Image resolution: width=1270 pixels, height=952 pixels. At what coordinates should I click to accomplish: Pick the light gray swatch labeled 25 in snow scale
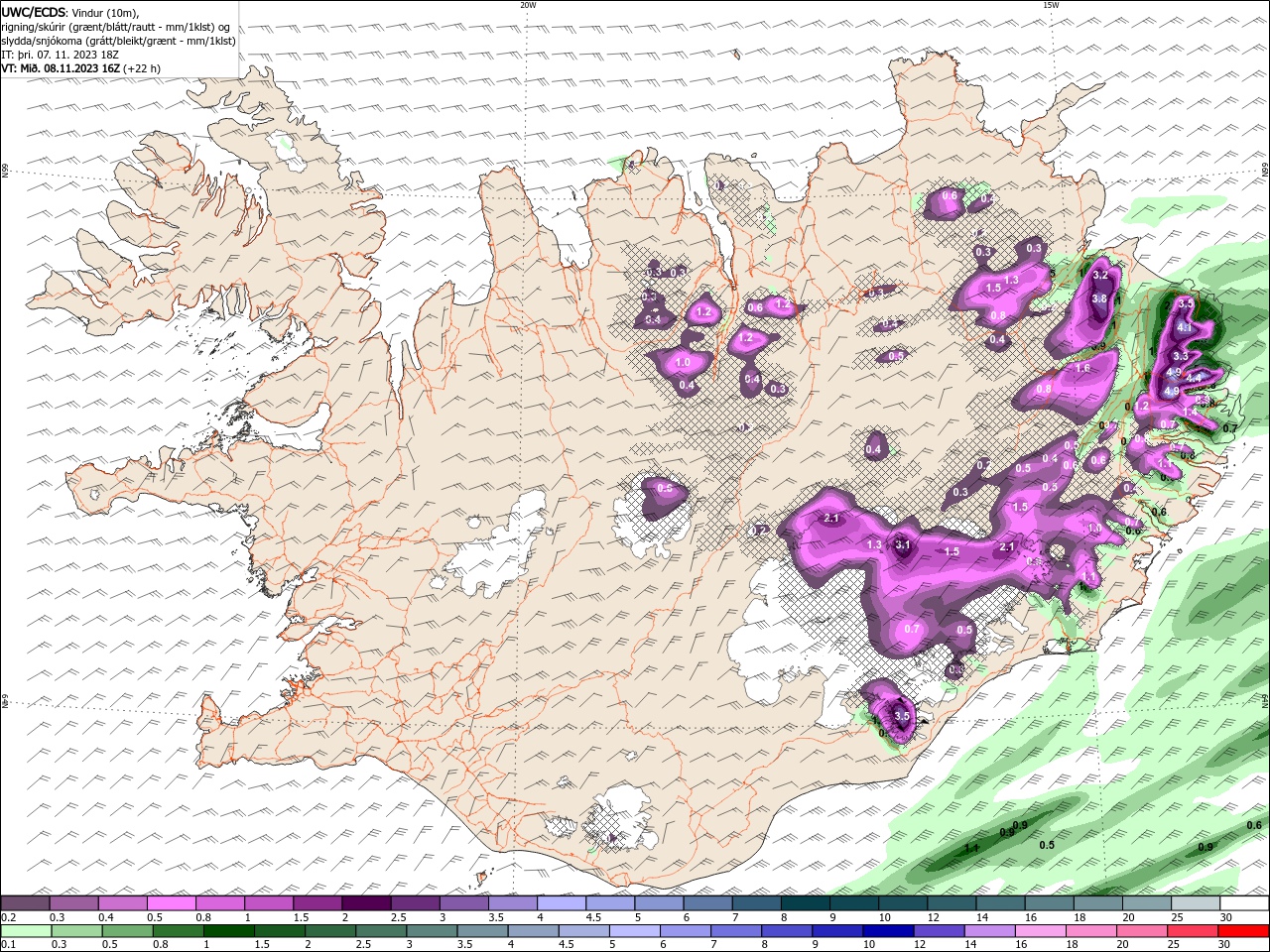[1196, 903]
